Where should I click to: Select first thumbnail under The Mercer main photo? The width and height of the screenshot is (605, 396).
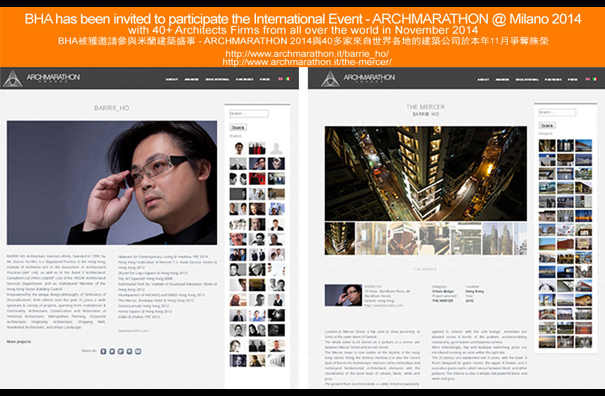tap(340, 239)
